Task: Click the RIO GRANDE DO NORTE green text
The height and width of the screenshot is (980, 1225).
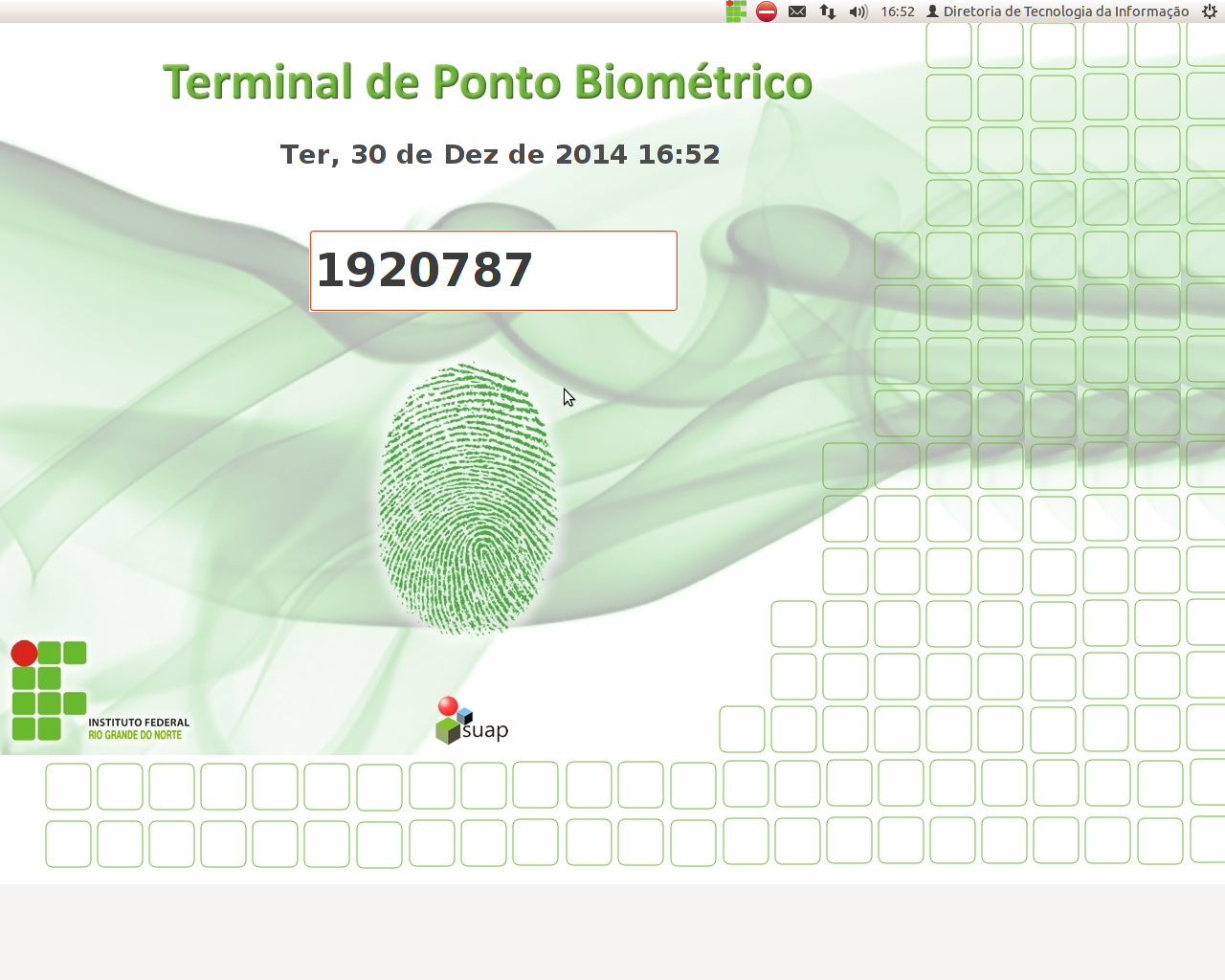Action: click(x=135, y=735)
